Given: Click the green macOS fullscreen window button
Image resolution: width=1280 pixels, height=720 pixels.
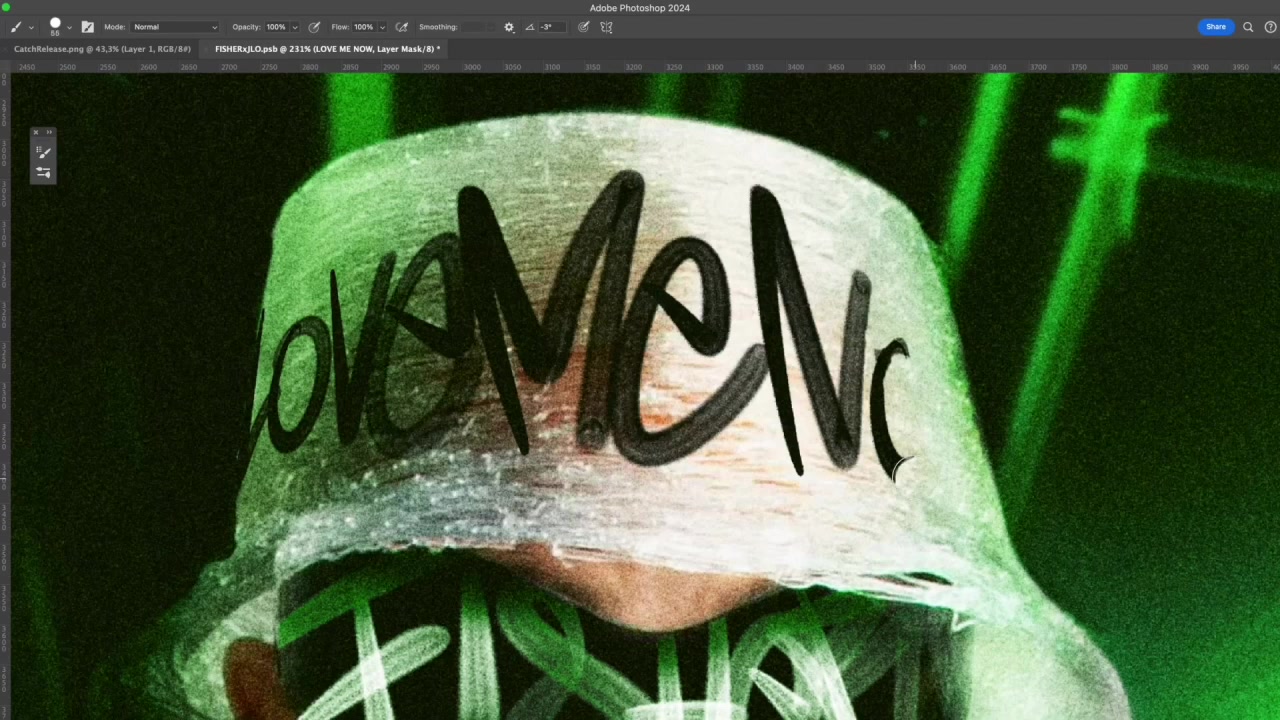Looking at the screenshot, I should pyautogui.click(x=6, y=7).
